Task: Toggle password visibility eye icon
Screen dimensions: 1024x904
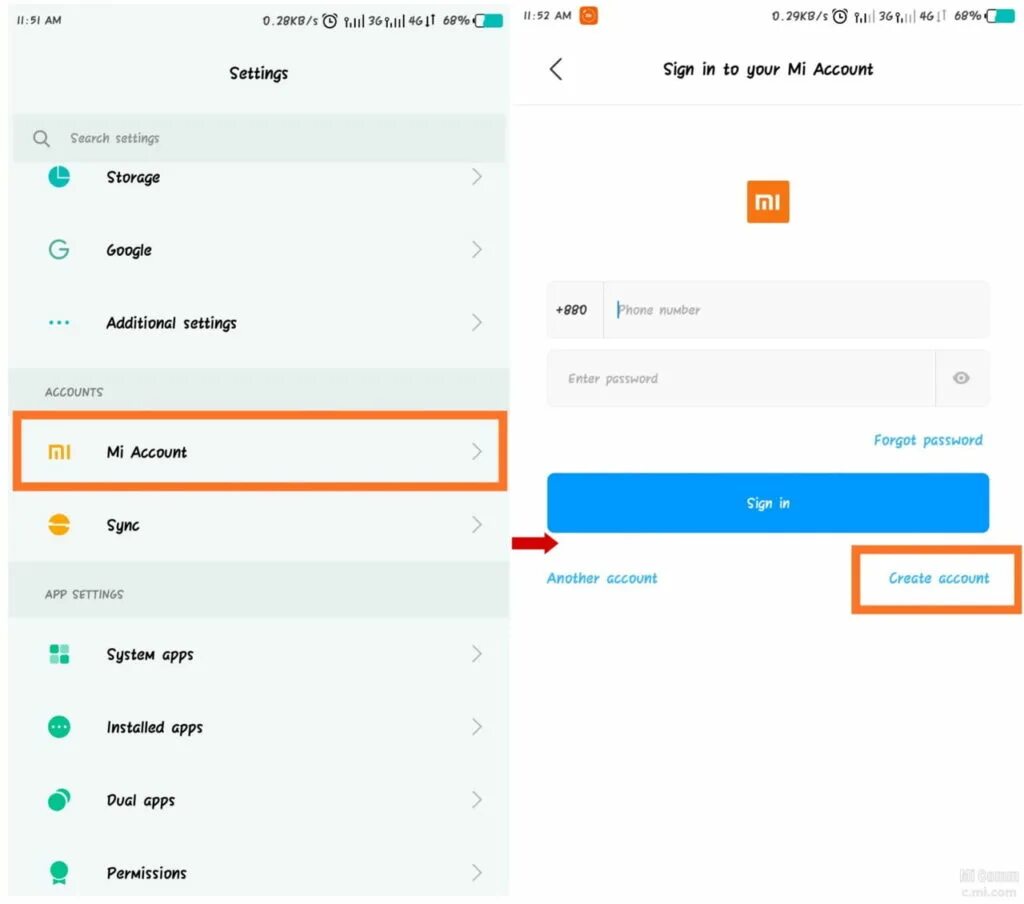Action: pos(961,378)
